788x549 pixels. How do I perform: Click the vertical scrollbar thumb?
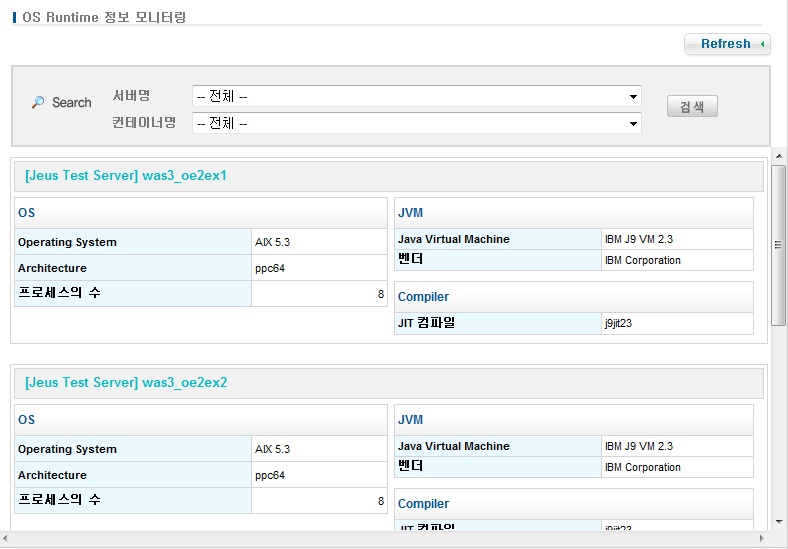pos(778,245)
